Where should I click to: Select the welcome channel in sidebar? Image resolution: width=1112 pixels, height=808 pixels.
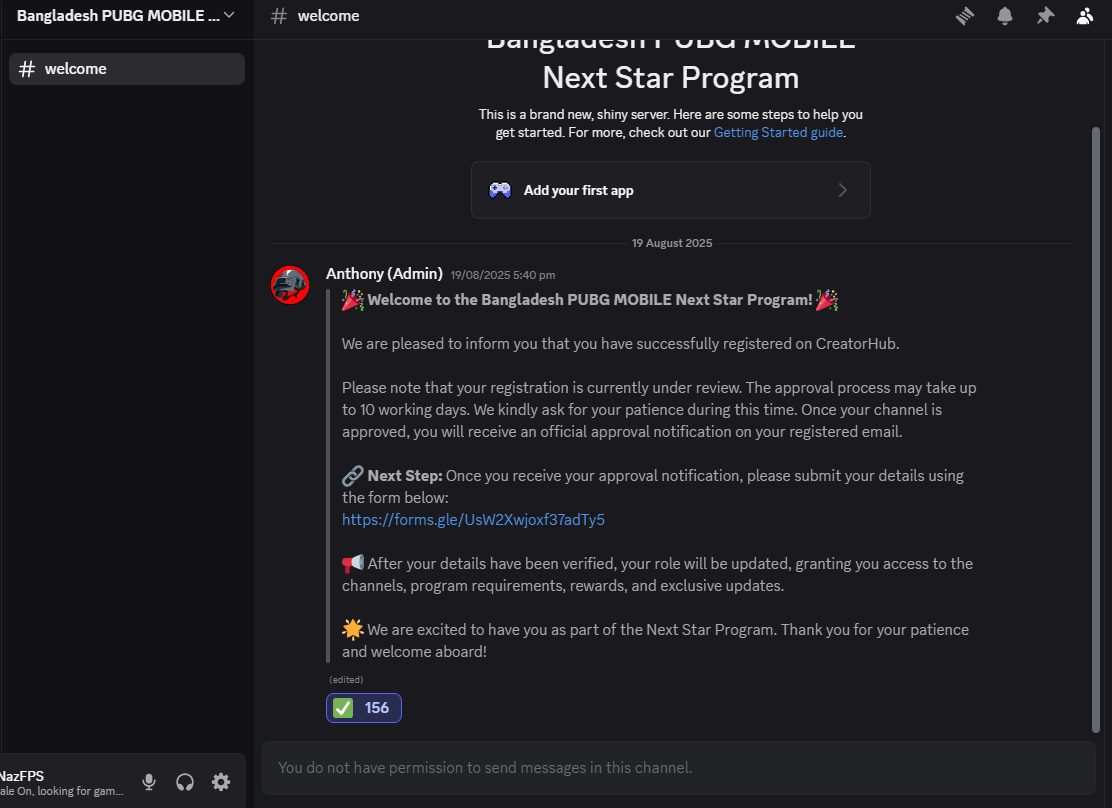[126, 69]
